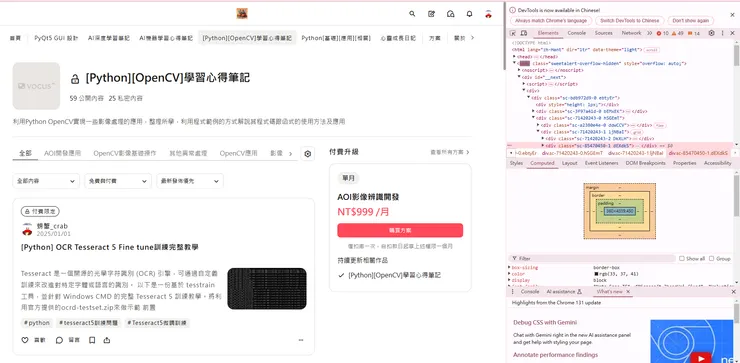Click the comment bubble icon on the post
Screen dimensions: 740x363
point(59,340)
